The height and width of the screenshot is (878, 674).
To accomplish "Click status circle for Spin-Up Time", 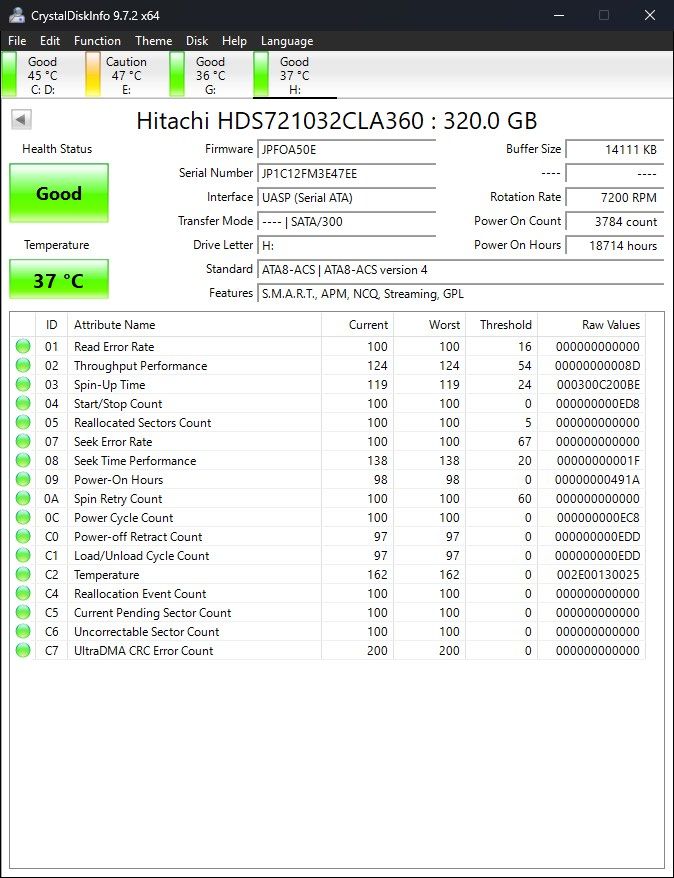I will [23, 384].
